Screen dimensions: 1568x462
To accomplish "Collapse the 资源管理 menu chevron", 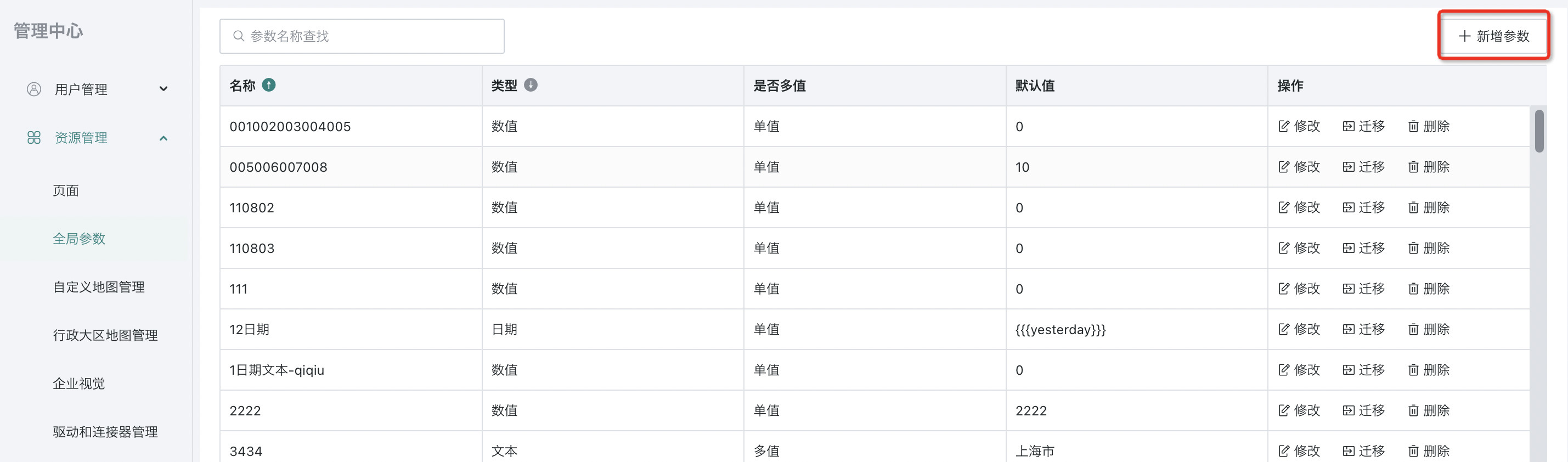I will tap(163, 138).
